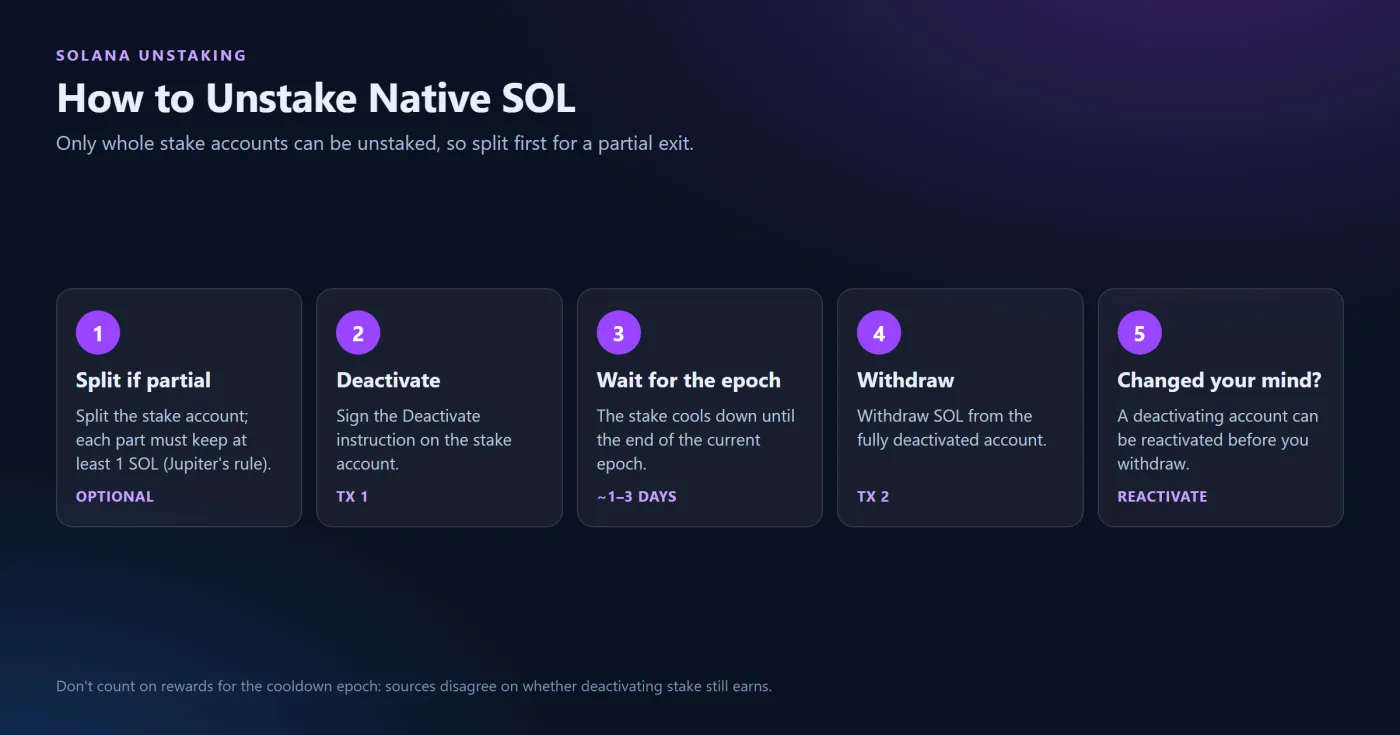
Task: Click the "Split if partial" card title
Action: 143,380
